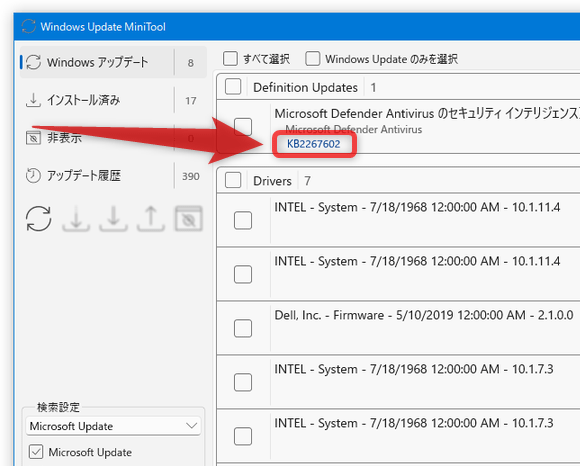Click the clock icon beside アップデート履歴
The height and width of the screenshot is (466, 580).
point(33,176)
